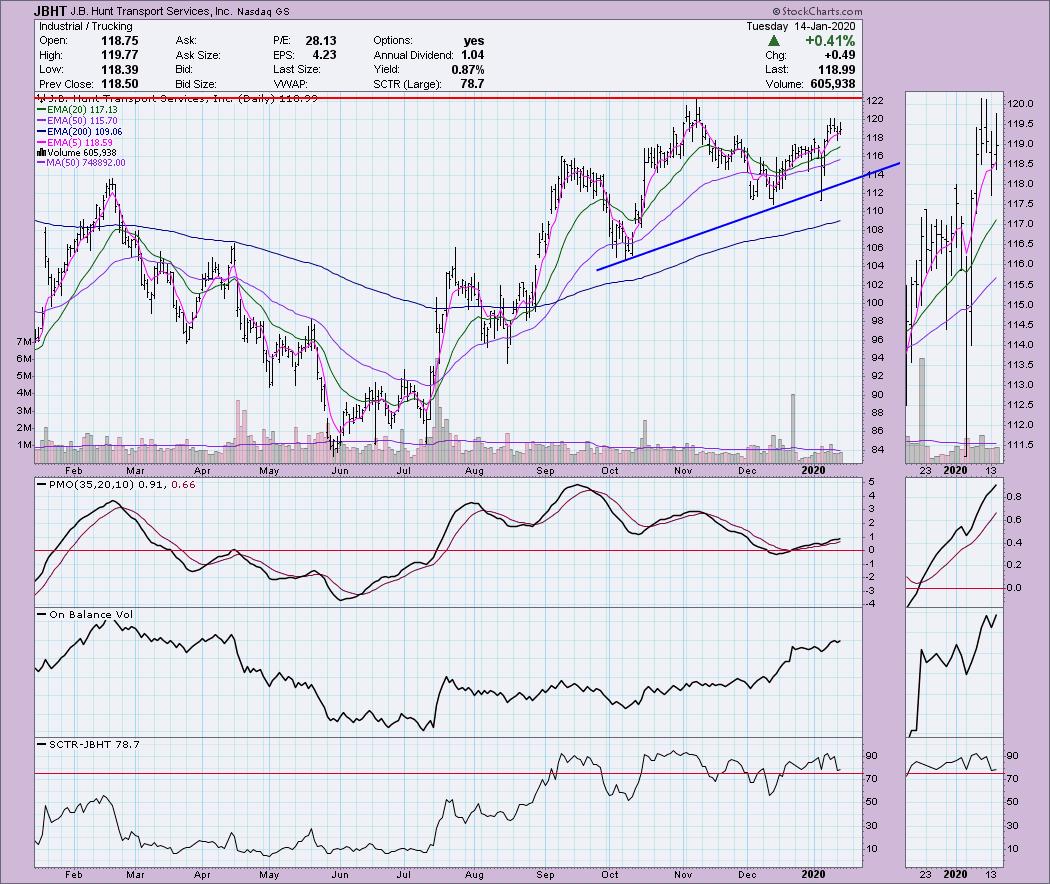Click the +0.41% percent change
Image resolution: width=1050 pixels, height=884 pixels.
[x=830, y=41]
